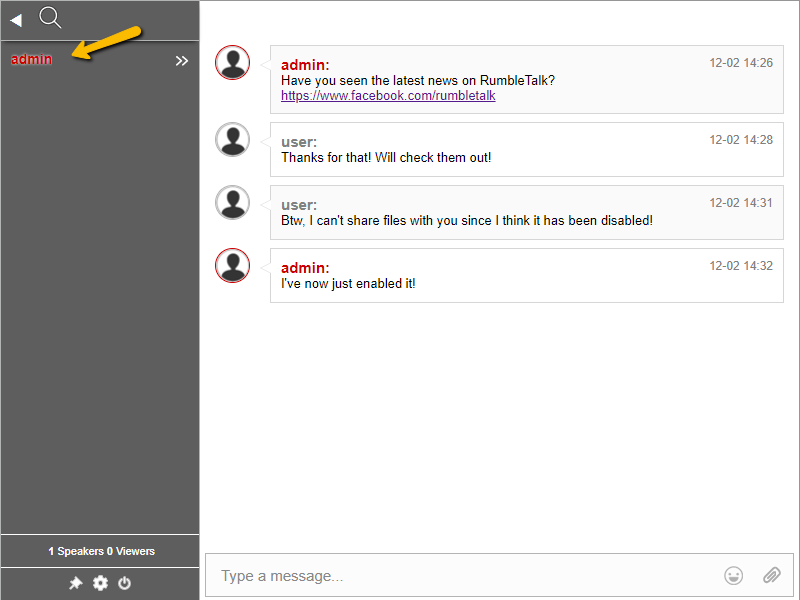This screenshot has width=800, height=600.
Task: Click admin's avatar on the last message
Action: pyautogui.click(x=232, y=265)
